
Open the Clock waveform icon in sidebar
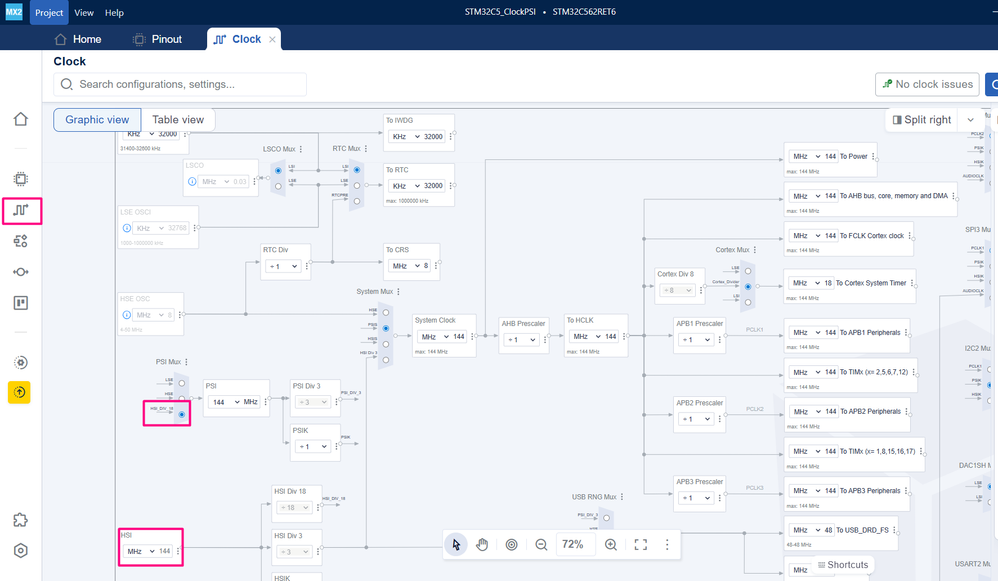pyautogui.click(x=21, y=210)
